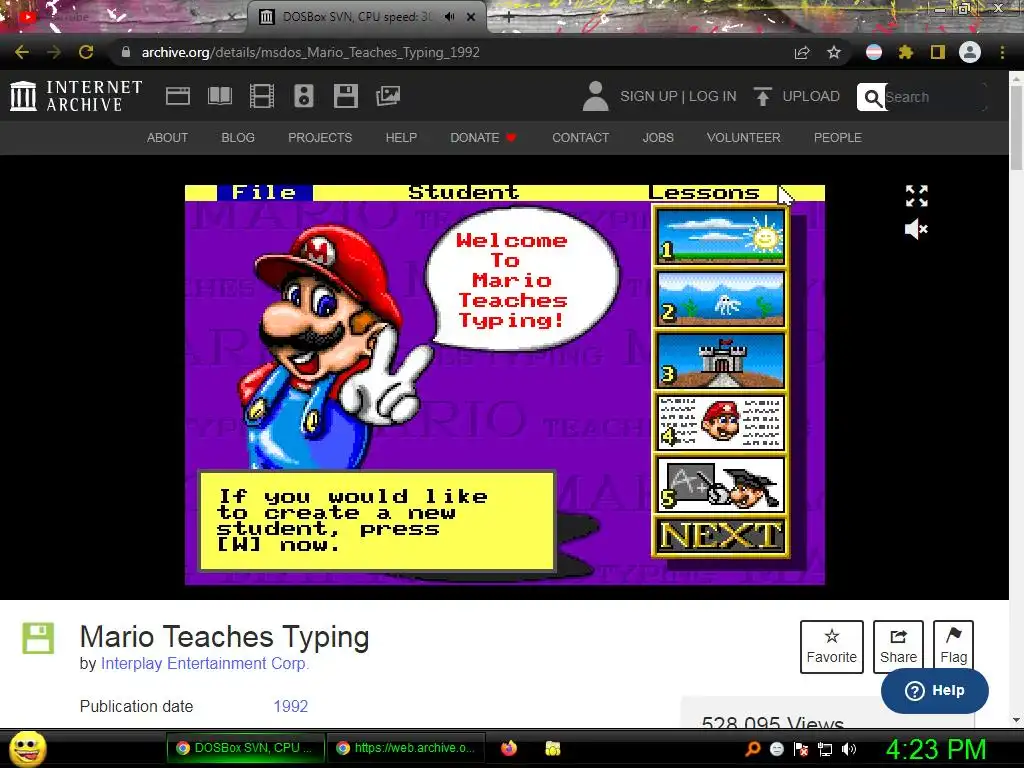Bookmark this page with the star icon
Screen dimensions: 1024x768
(x=834, y=52)
